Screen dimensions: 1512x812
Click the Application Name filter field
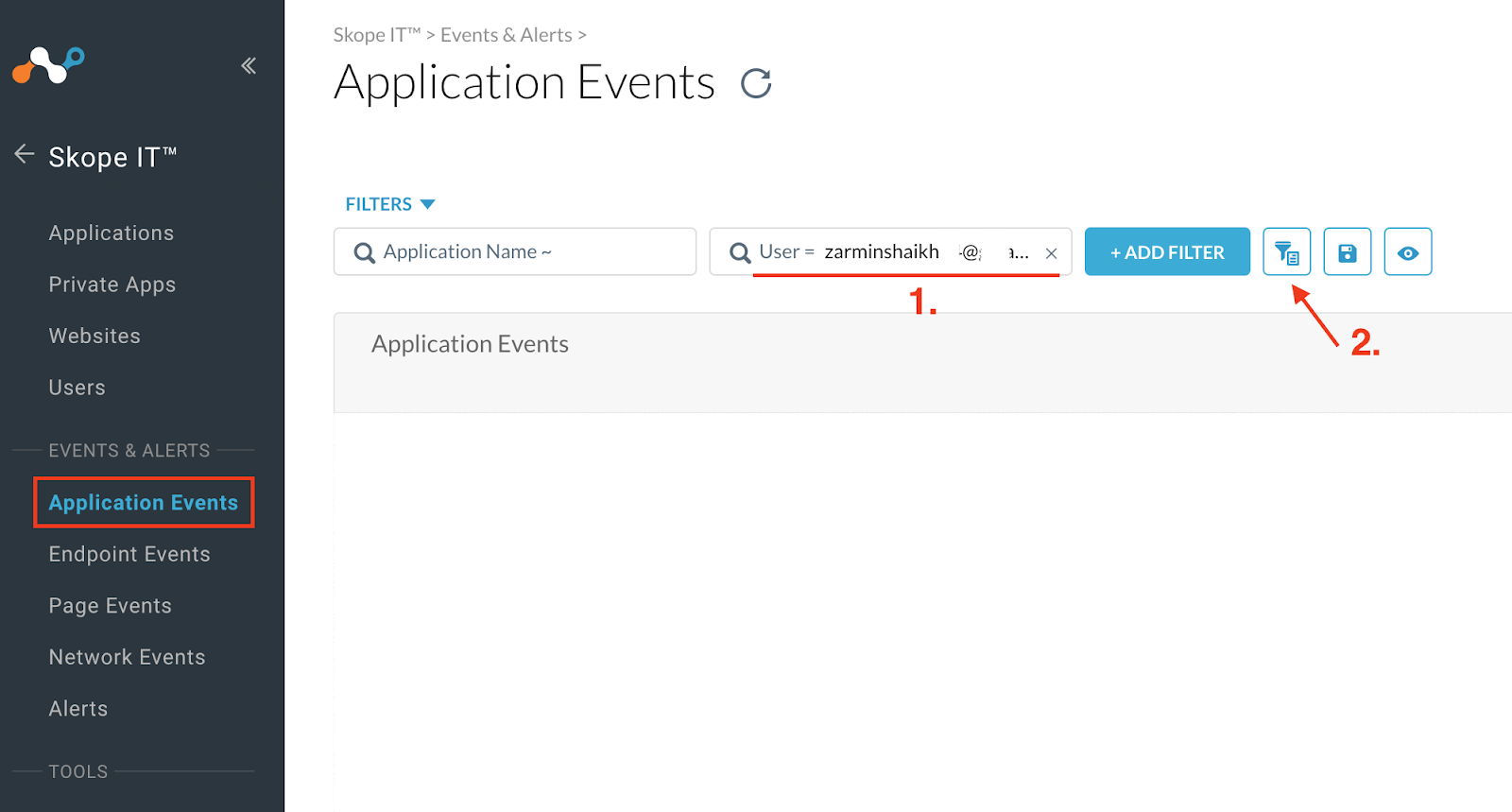(515, 251)
